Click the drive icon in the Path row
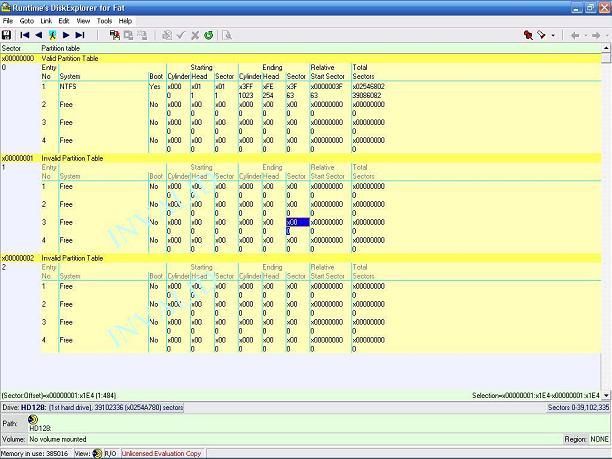Image resolution: width=612 pixels, height=459 pixels. coord(33,420)
